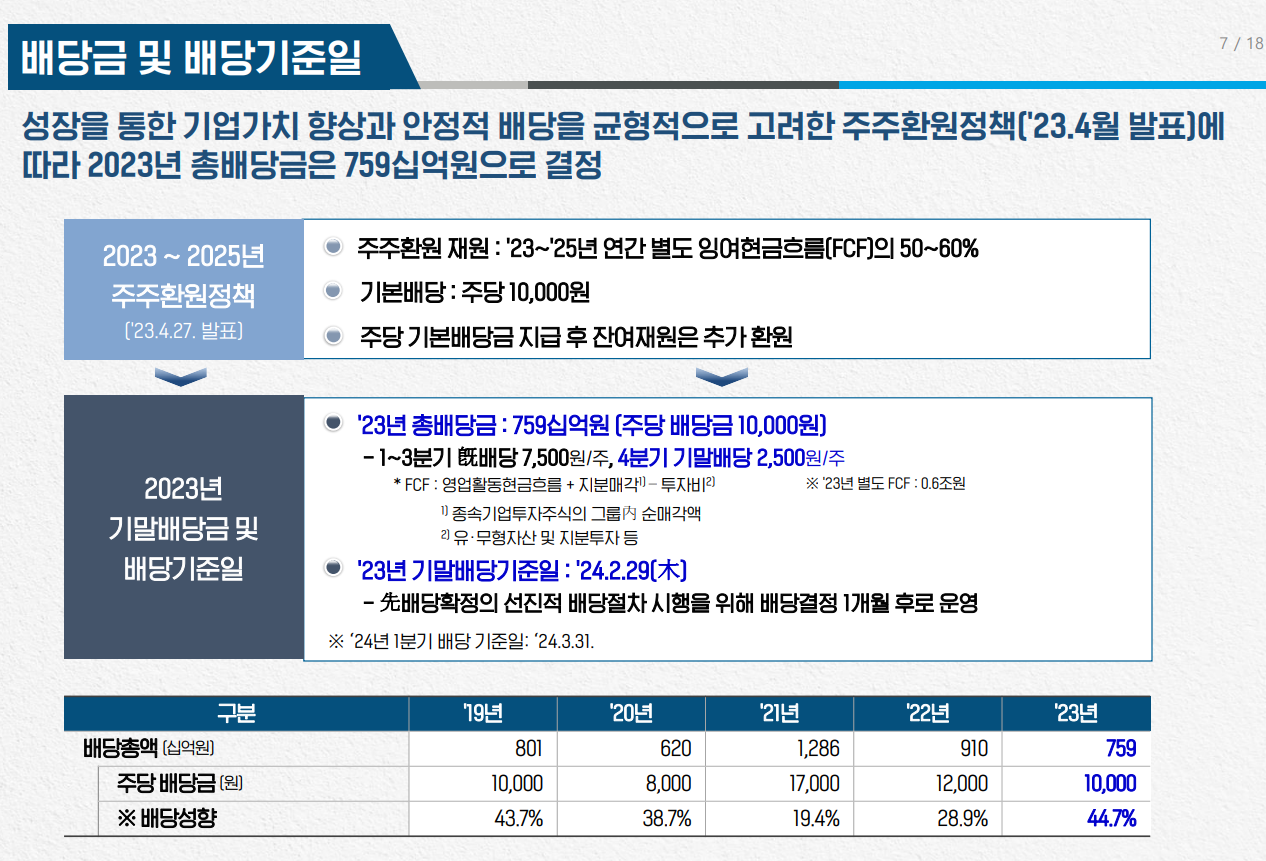Select the 구분 table header cell
Screen dimensions: 1266x861
click(236, 714)
